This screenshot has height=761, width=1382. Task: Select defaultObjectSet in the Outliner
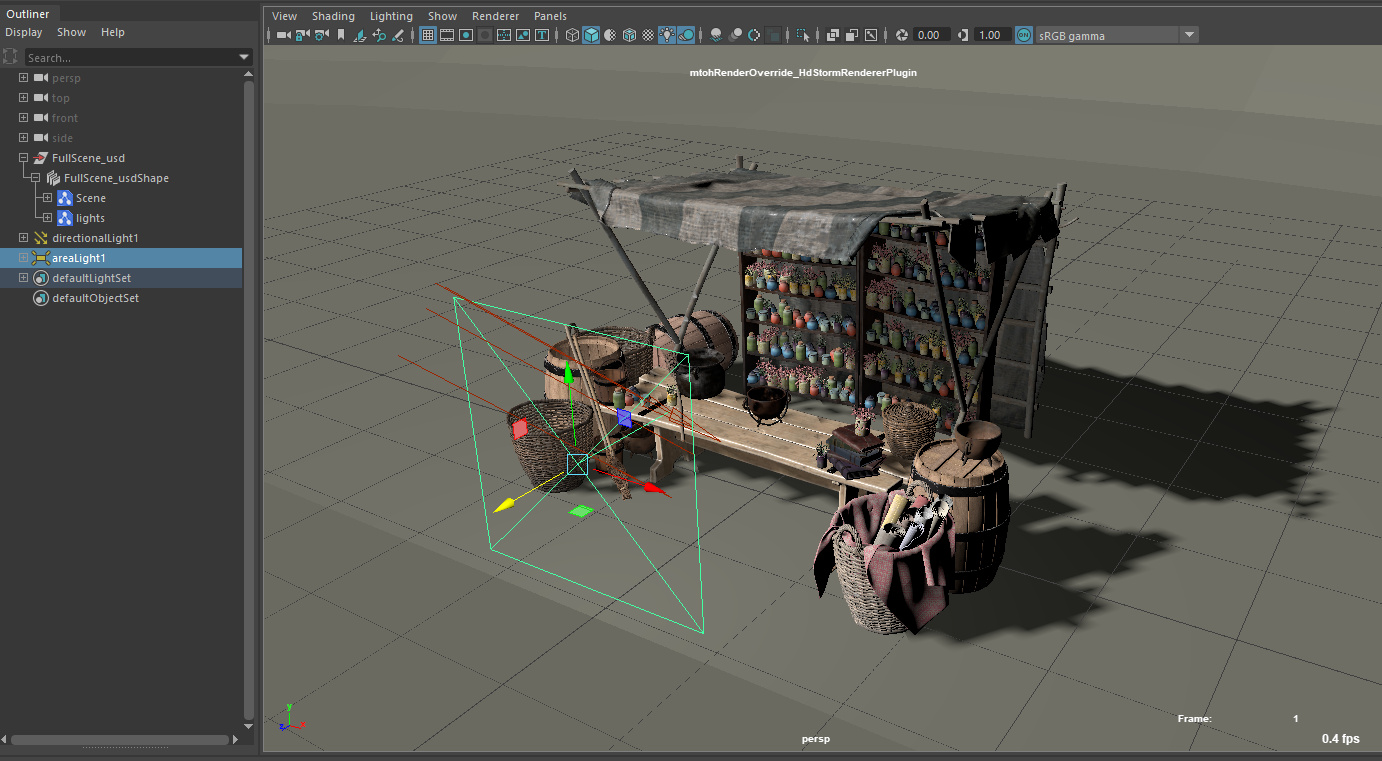(x=95, y=298)
